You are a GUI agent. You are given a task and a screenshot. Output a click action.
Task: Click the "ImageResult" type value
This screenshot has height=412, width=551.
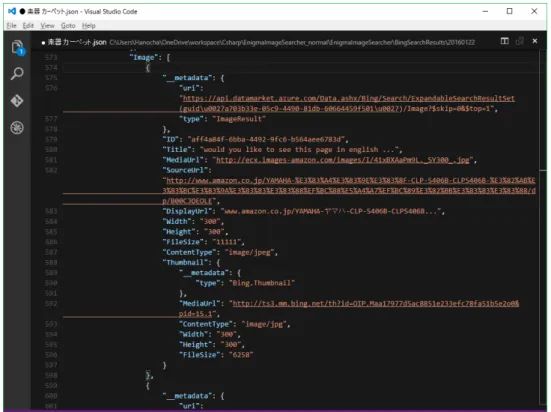(239, 119)
